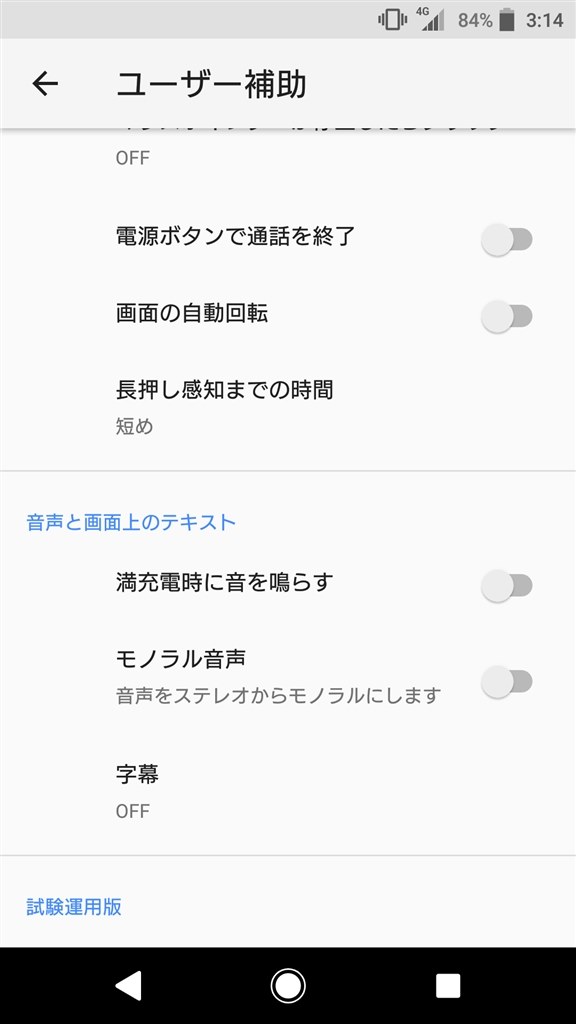Open 長押し感知までの時間 setting
This screenshot has height=1024, width=576.
(x=288, y=408)
